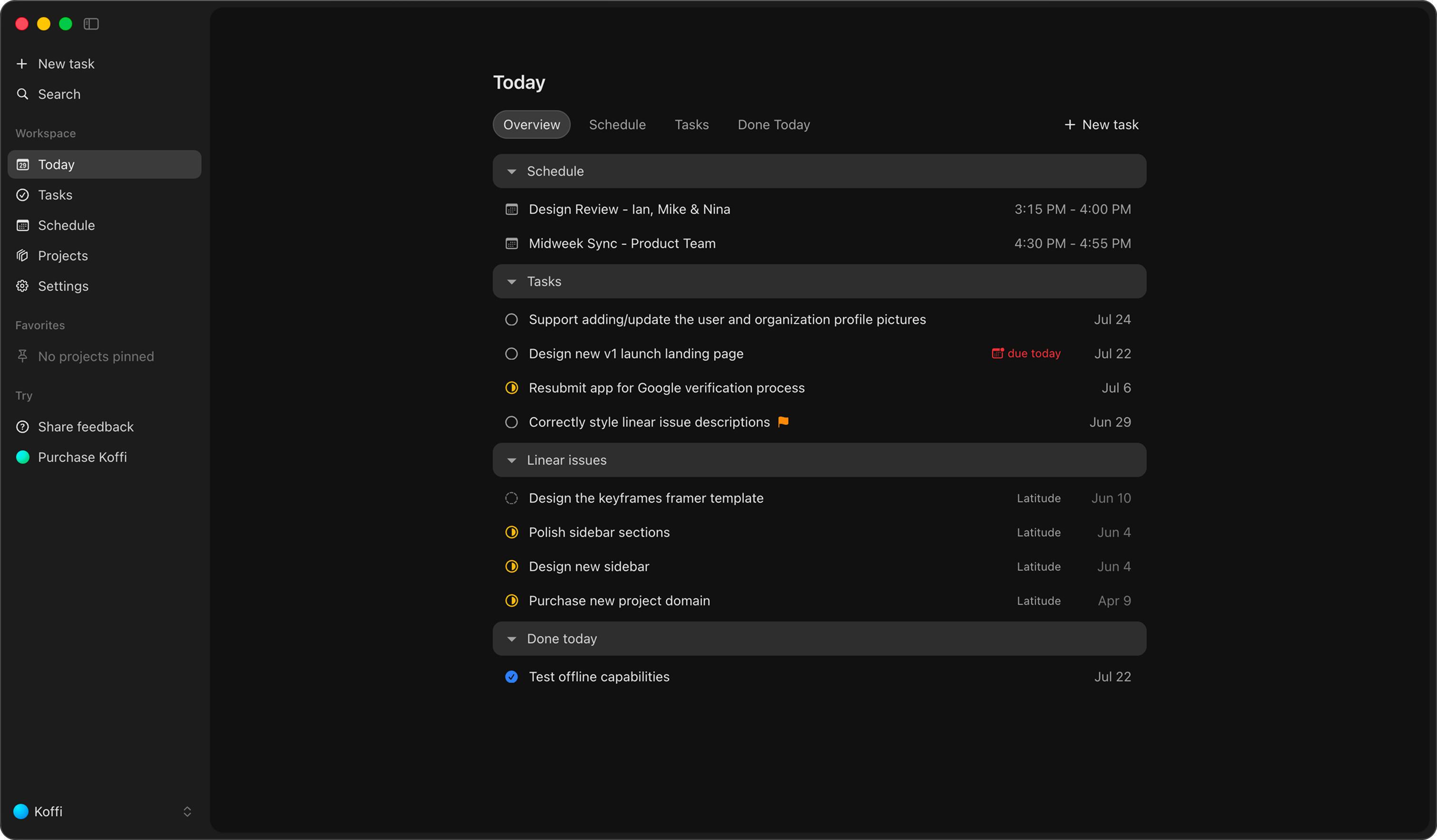Toggle status of Resubmit app for Google verification

pyautogui.click(x=511, y=388)
